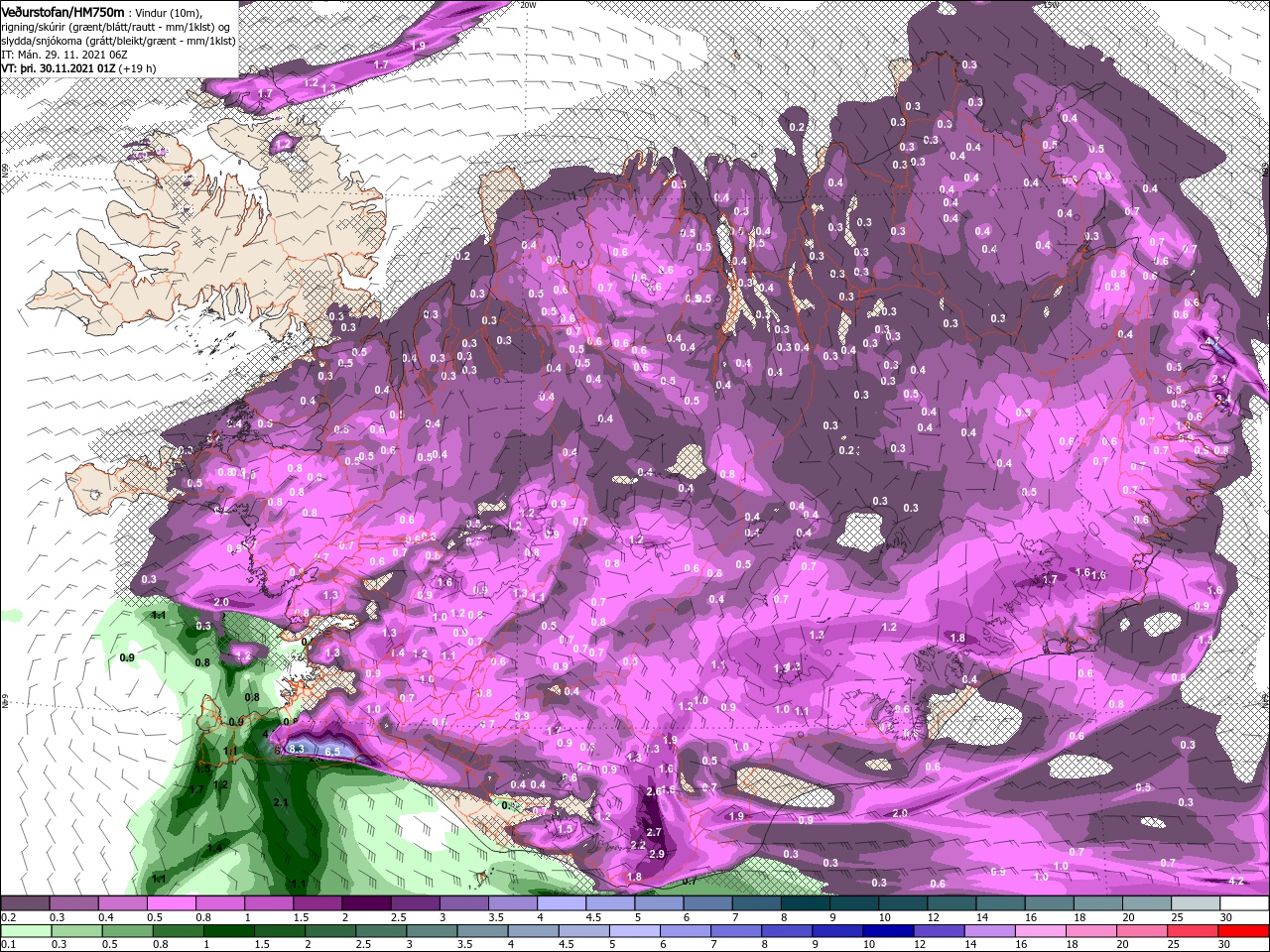This screenshot has width=1270, height=952.
Task: Click the palest green 0.1 swatch, lower legend row
Action: pyautogui.click(x=26, y=931)
